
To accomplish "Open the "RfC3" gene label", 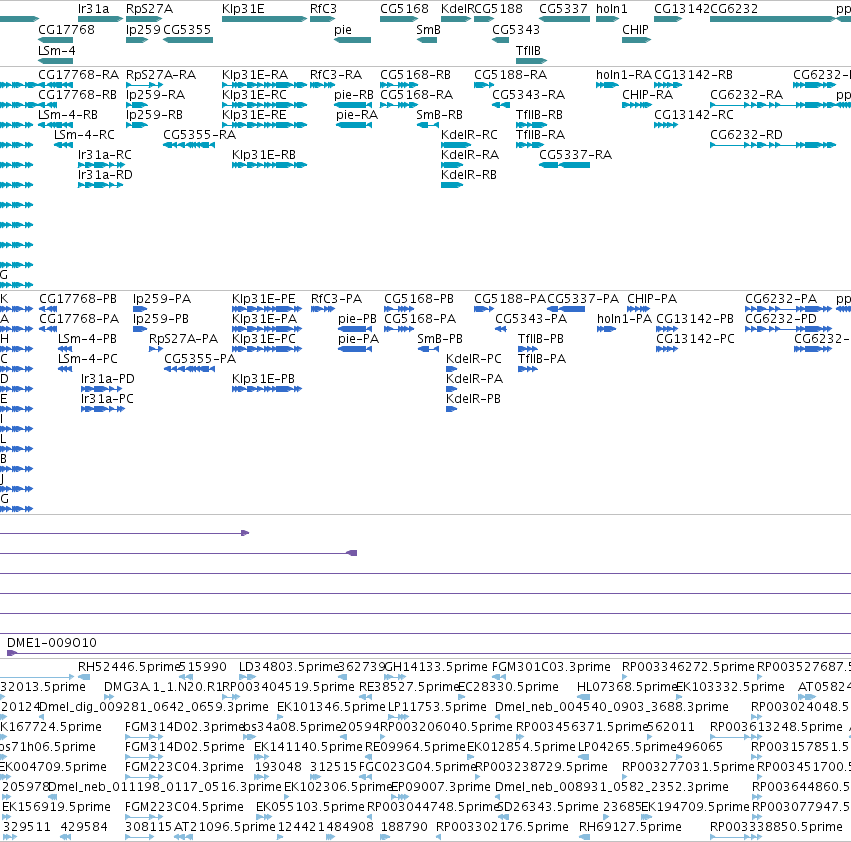I will [323, 9].
